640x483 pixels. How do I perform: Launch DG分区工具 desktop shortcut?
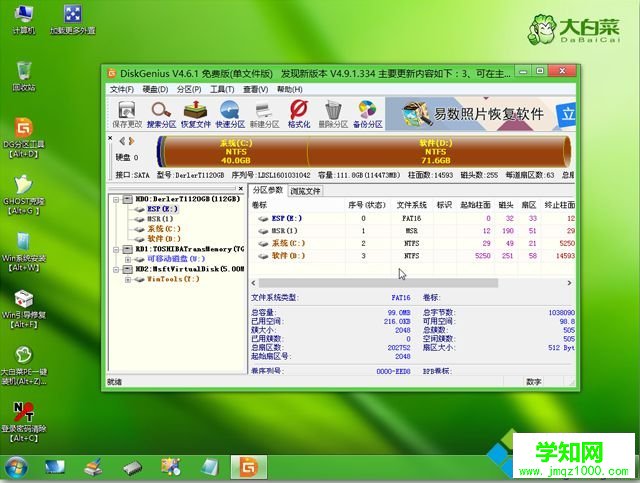[24, 138]
